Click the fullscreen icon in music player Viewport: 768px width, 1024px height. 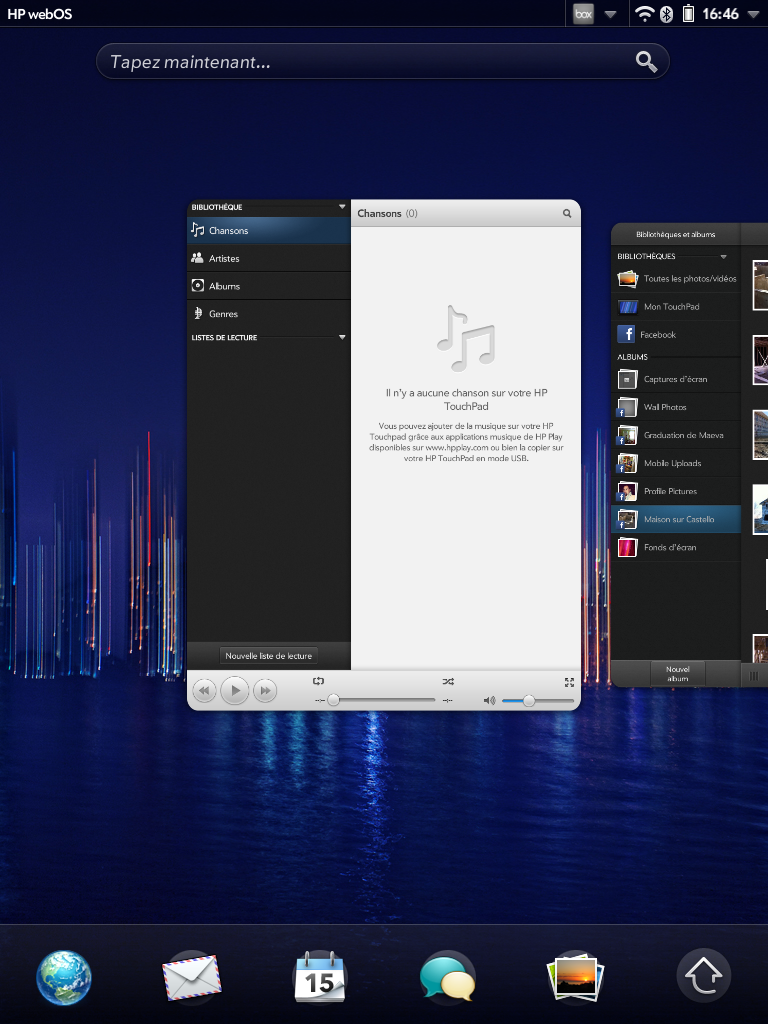pos(569,682)
